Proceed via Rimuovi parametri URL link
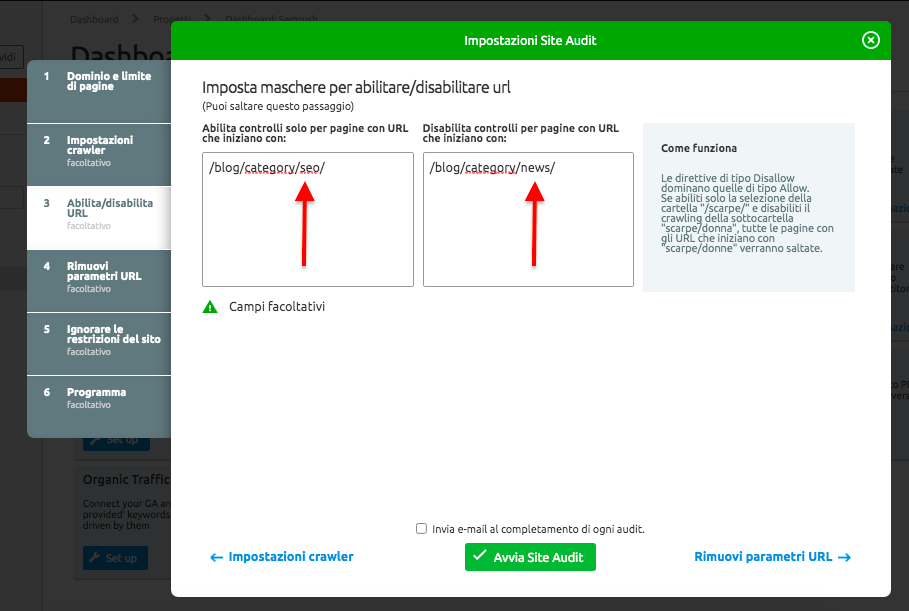This screenshot has height=611, width=909. click(x=773, y=557)
